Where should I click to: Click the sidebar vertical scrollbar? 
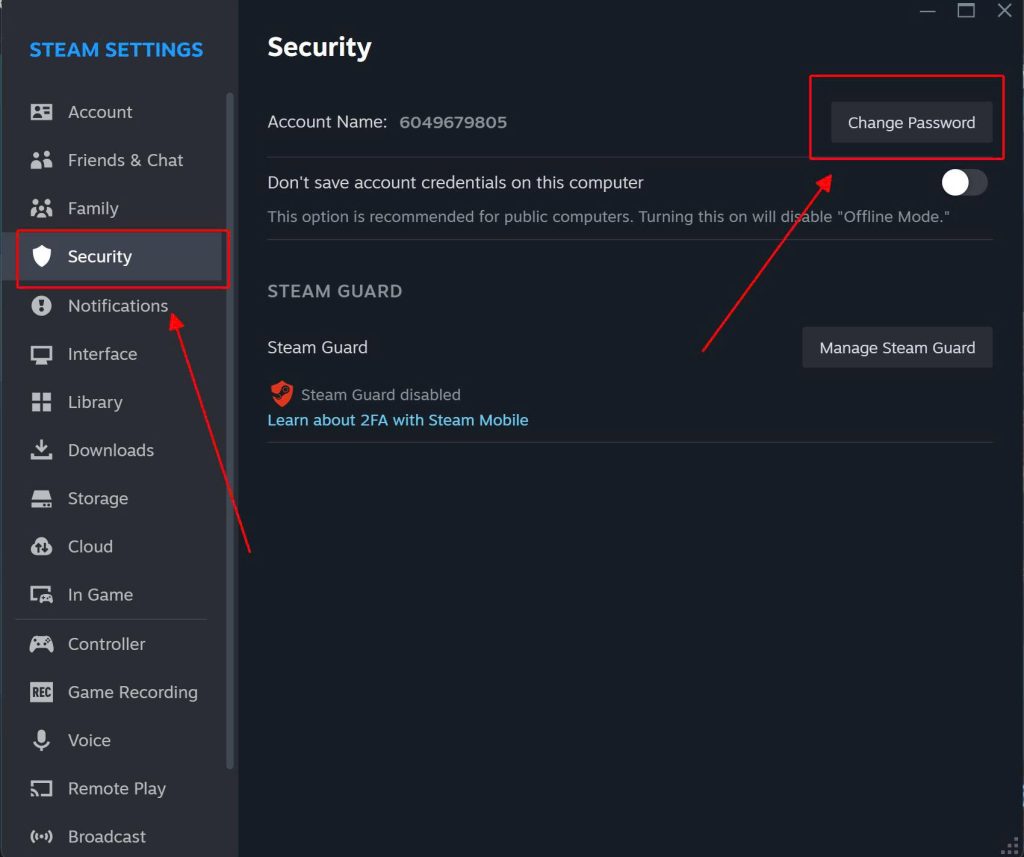click(230, 431)
